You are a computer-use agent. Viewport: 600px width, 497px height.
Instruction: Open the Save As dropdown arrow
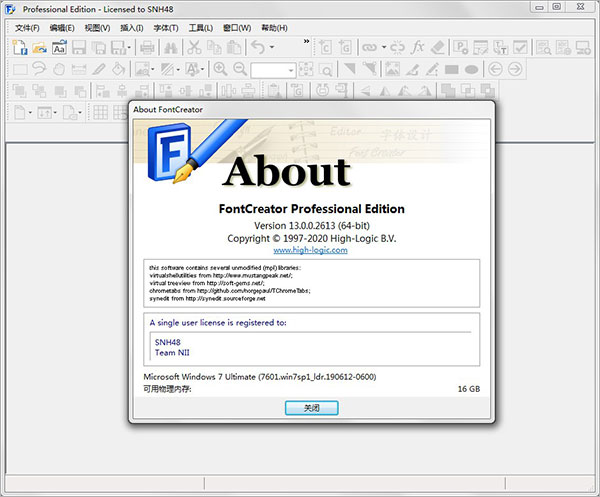click(129, 47)
